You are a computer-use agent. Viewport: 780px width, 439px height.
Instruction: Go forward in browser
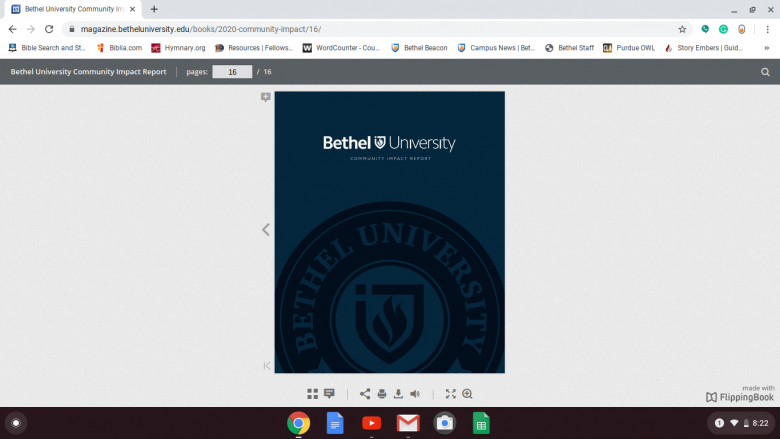point(31,29)
